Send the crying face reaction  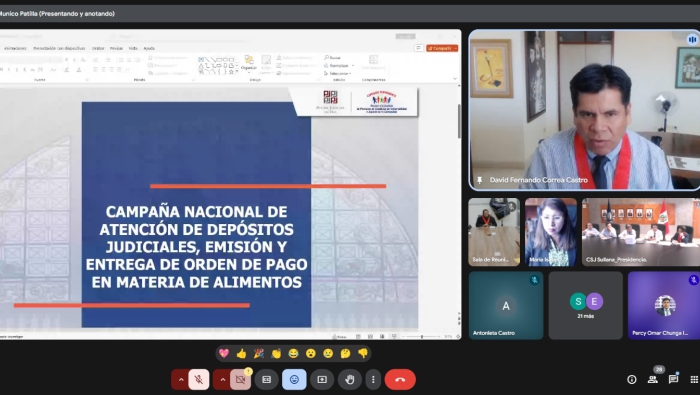[x=328, y=353]
